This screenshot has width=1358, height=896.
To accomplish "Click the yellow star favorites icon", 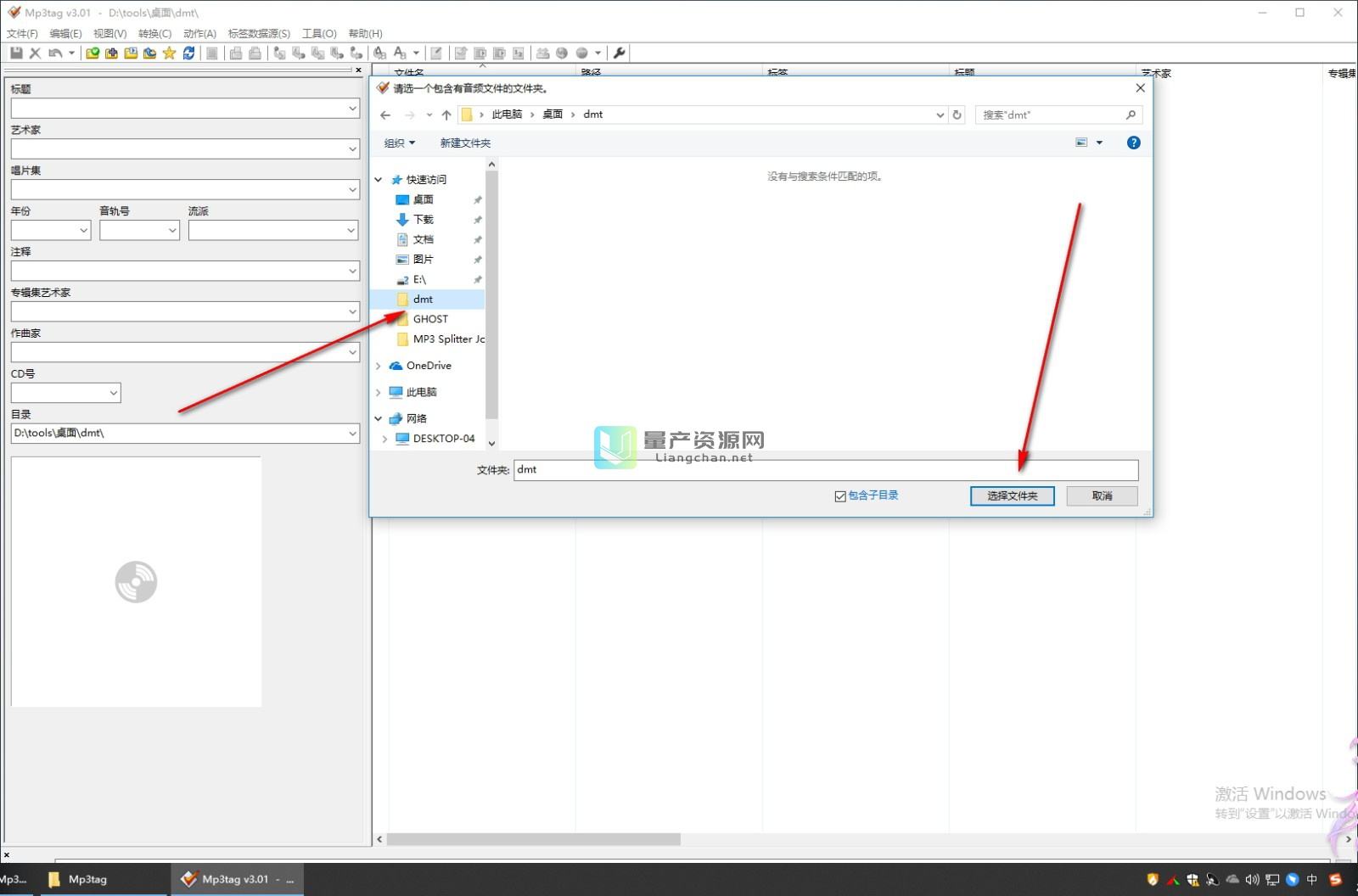I will pos(169,53).
